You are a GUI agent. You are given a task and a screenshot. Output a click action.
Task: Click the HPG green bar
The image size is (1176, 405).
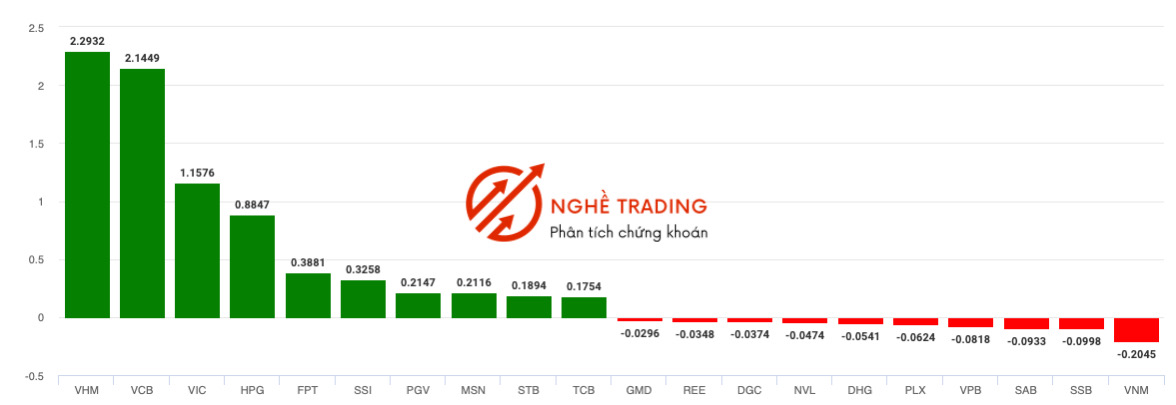click(252, 266)
